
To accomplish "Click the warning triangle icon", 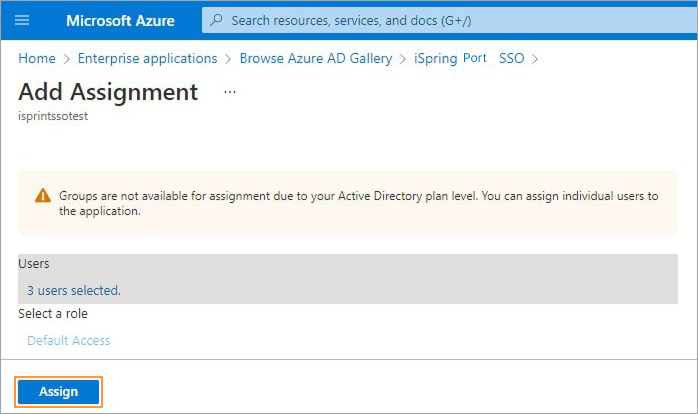I will 43,195.
